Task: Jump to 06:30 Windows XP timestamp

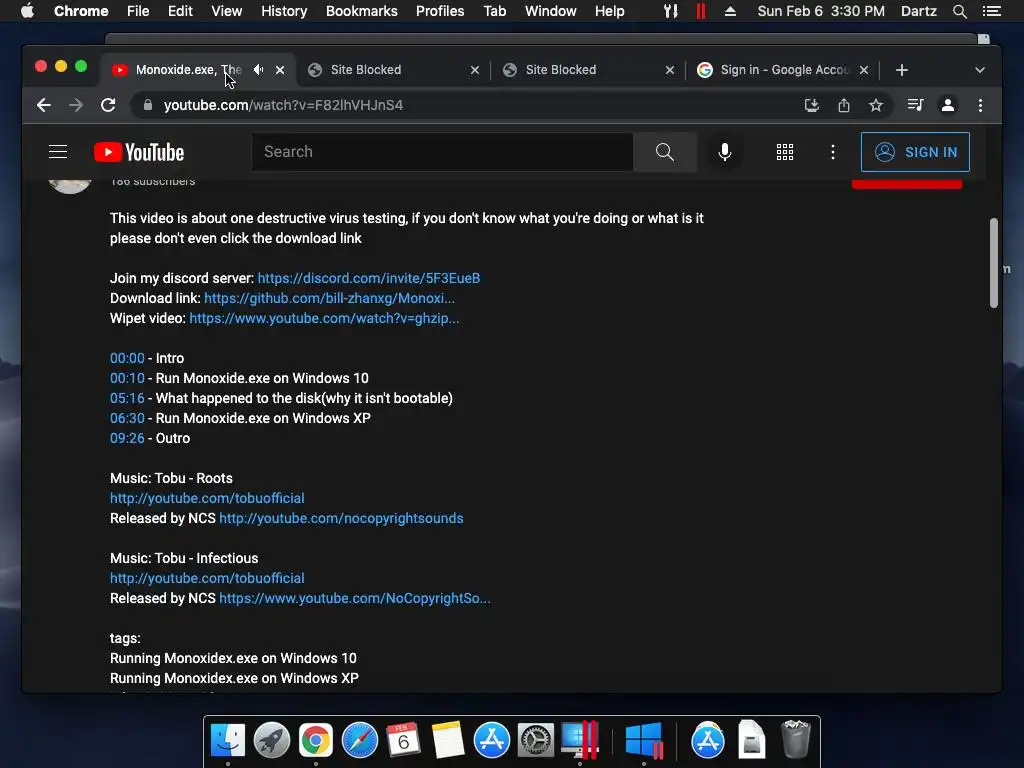Action: coord(127,419)
